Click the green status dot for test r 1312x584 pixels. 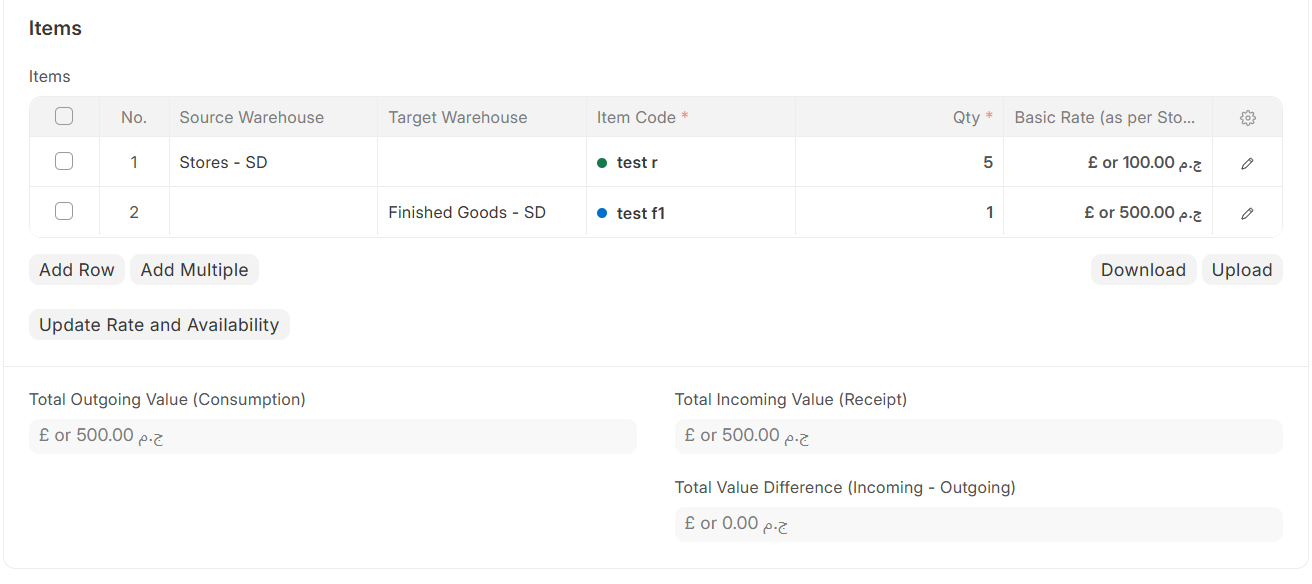click(x=602, y=163)
